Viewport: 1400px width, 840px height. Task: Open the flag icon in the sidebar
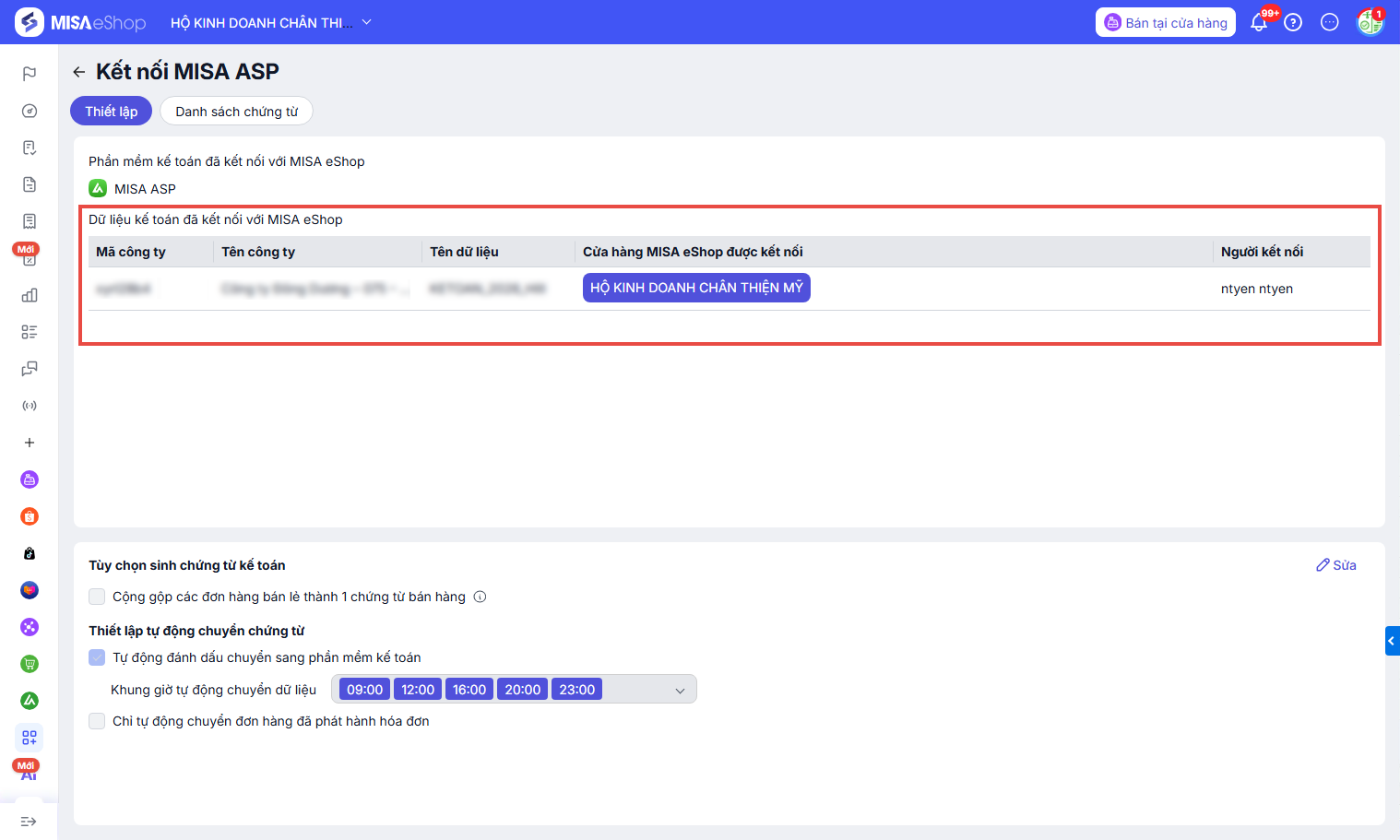[x=30, y=74]
